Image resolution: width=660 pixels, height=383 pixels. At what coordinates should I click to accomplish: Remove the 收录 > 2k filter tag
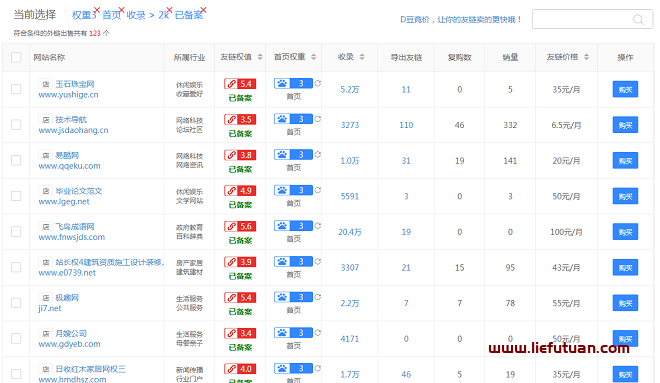click(x=169, y=10)
